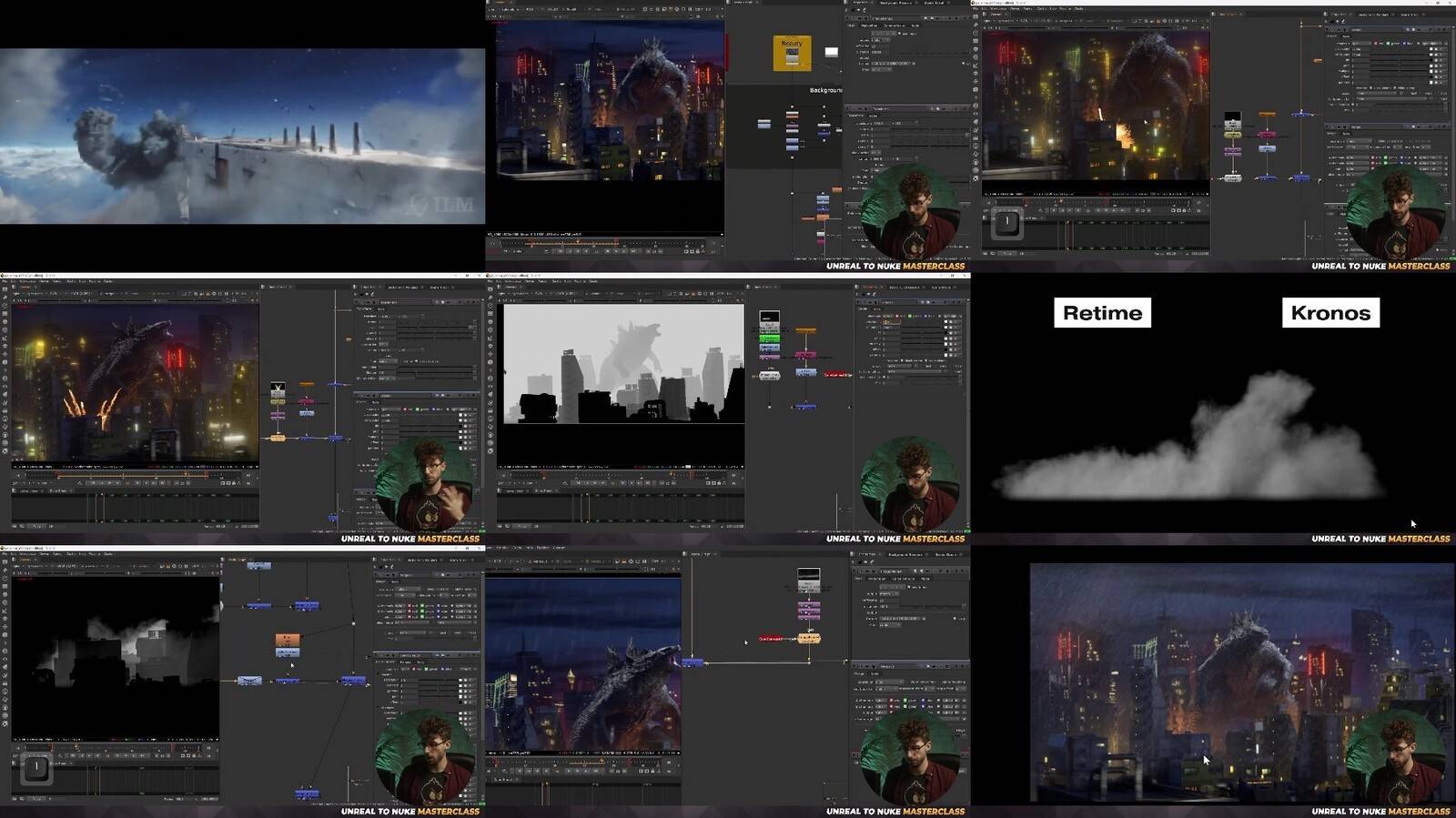Click the magenta node in the depth-pass node graph
Viewport: 1456px width, 818px height.
[805, 355]
